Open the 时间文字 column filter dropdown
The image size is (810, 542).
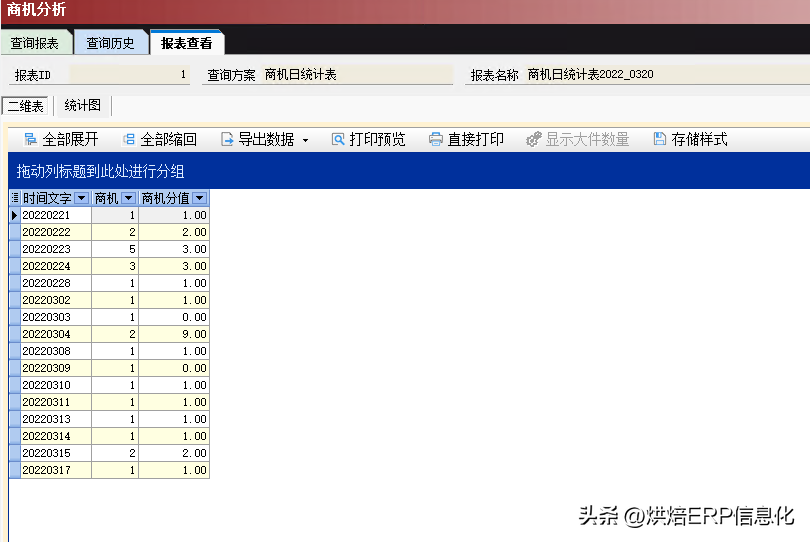pyautogui.click(x=82, y=198)
